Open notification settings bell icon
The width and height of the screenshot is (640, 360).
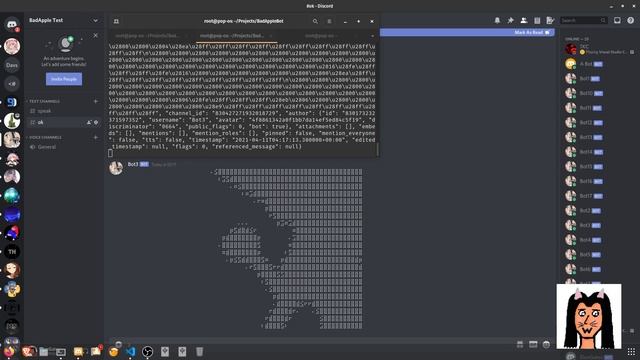[x=497, y=20]
